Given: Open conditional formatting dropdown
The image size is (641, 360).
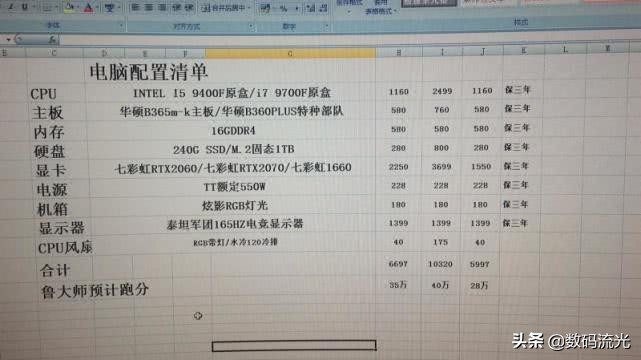Looking at the screenshot, I should click(349, 7).
